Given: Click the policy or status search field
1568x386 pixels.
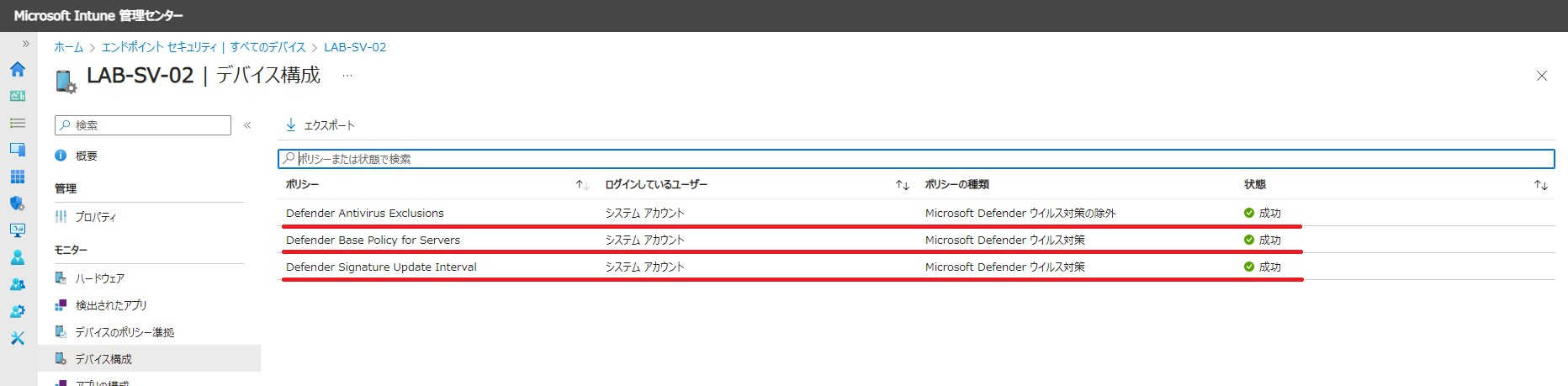Looking at the screenshot, I should [x=916, y=159].
